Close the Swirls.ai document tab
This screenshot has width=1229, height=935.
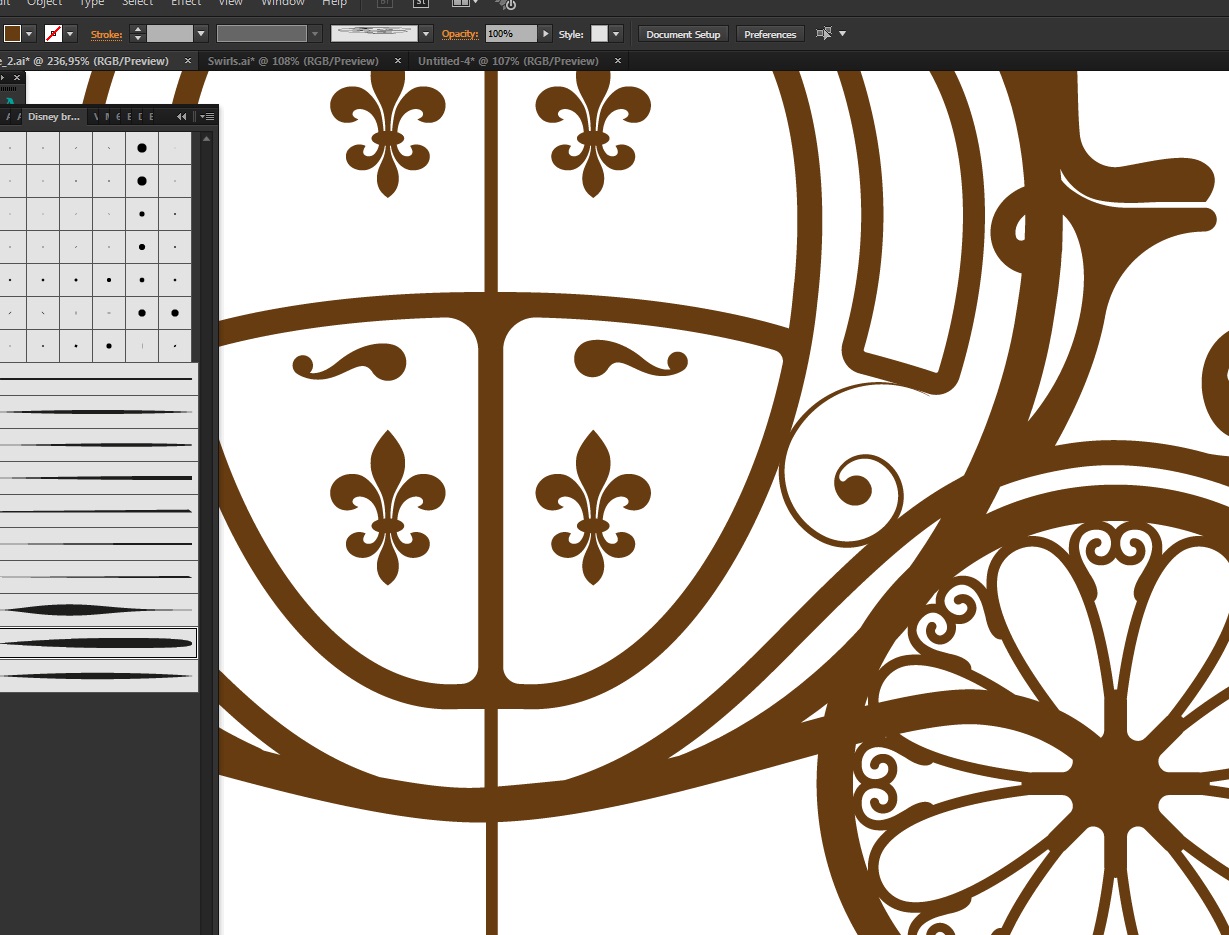tap(398, 61)
